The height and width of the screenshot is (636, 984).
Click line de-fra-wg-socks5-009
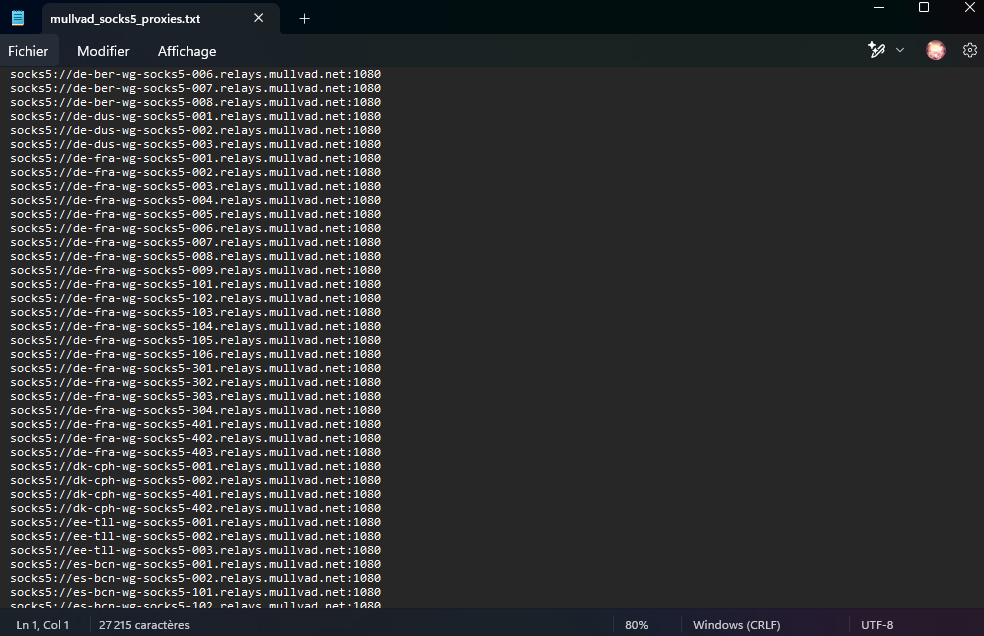pos(195,270)
